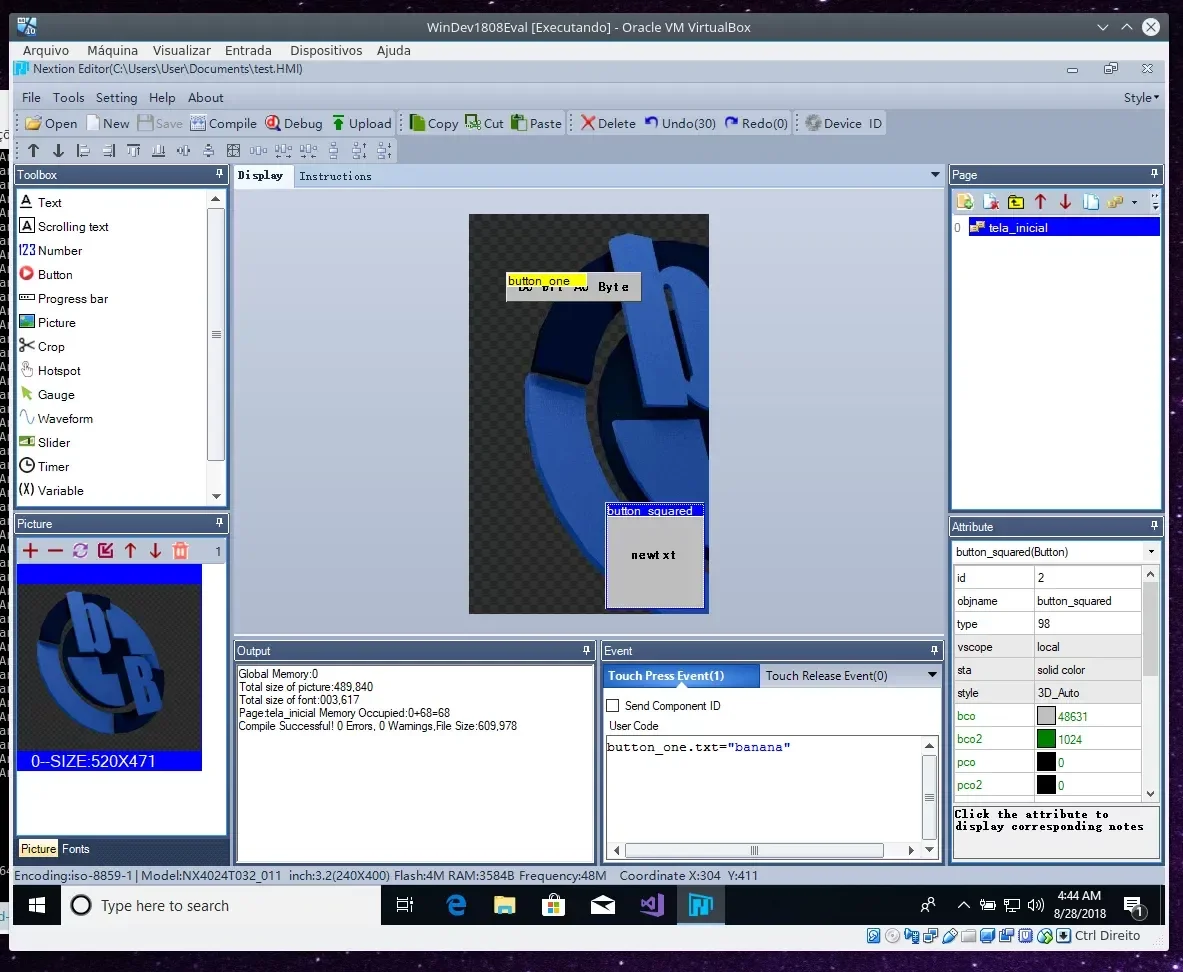1183x972 pixels.
Task: Add a Gauge component from Toolbox
Action: 47,394
